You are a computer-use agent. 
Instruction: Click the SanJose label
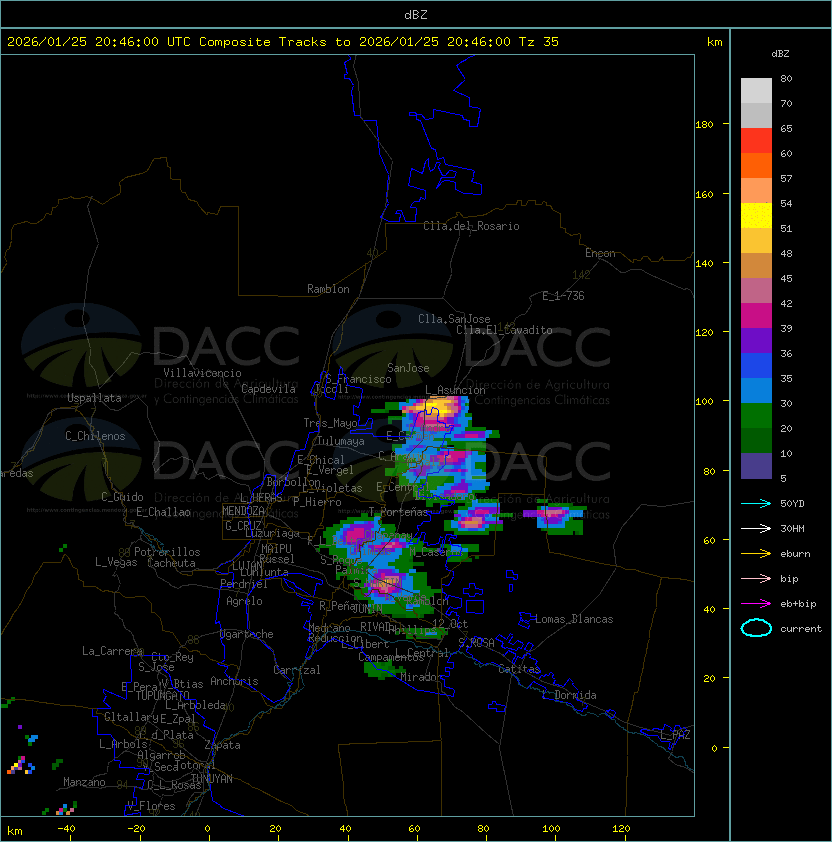tap(408, 368)
